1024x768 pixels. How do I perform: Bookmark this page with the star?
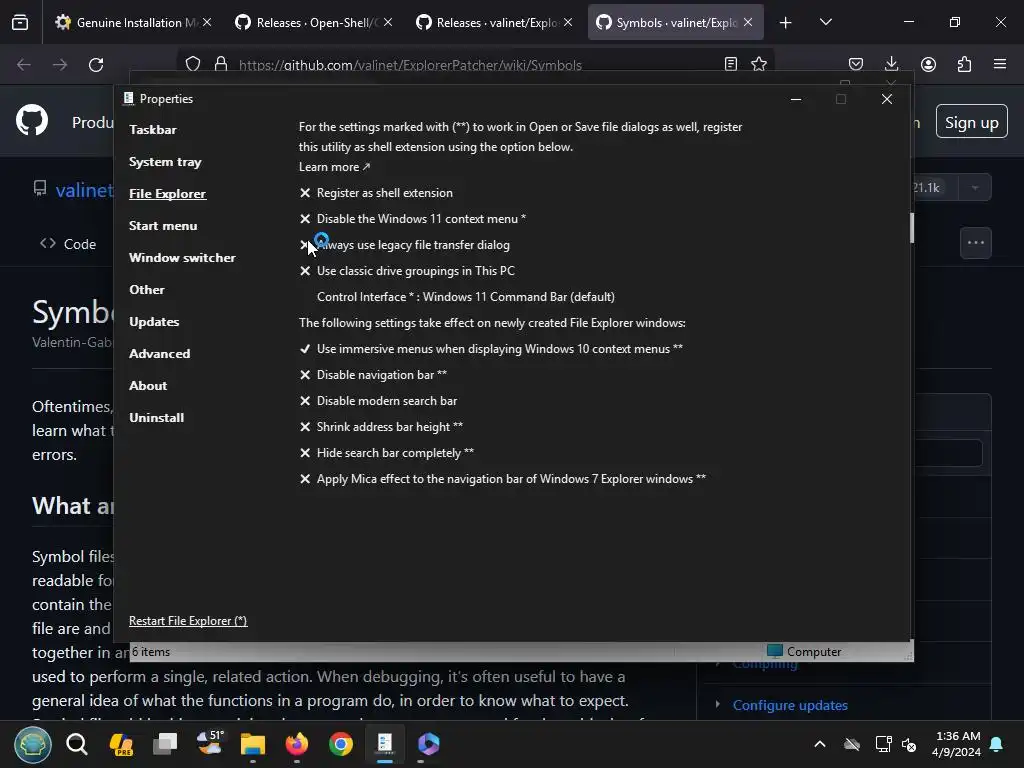759,64
